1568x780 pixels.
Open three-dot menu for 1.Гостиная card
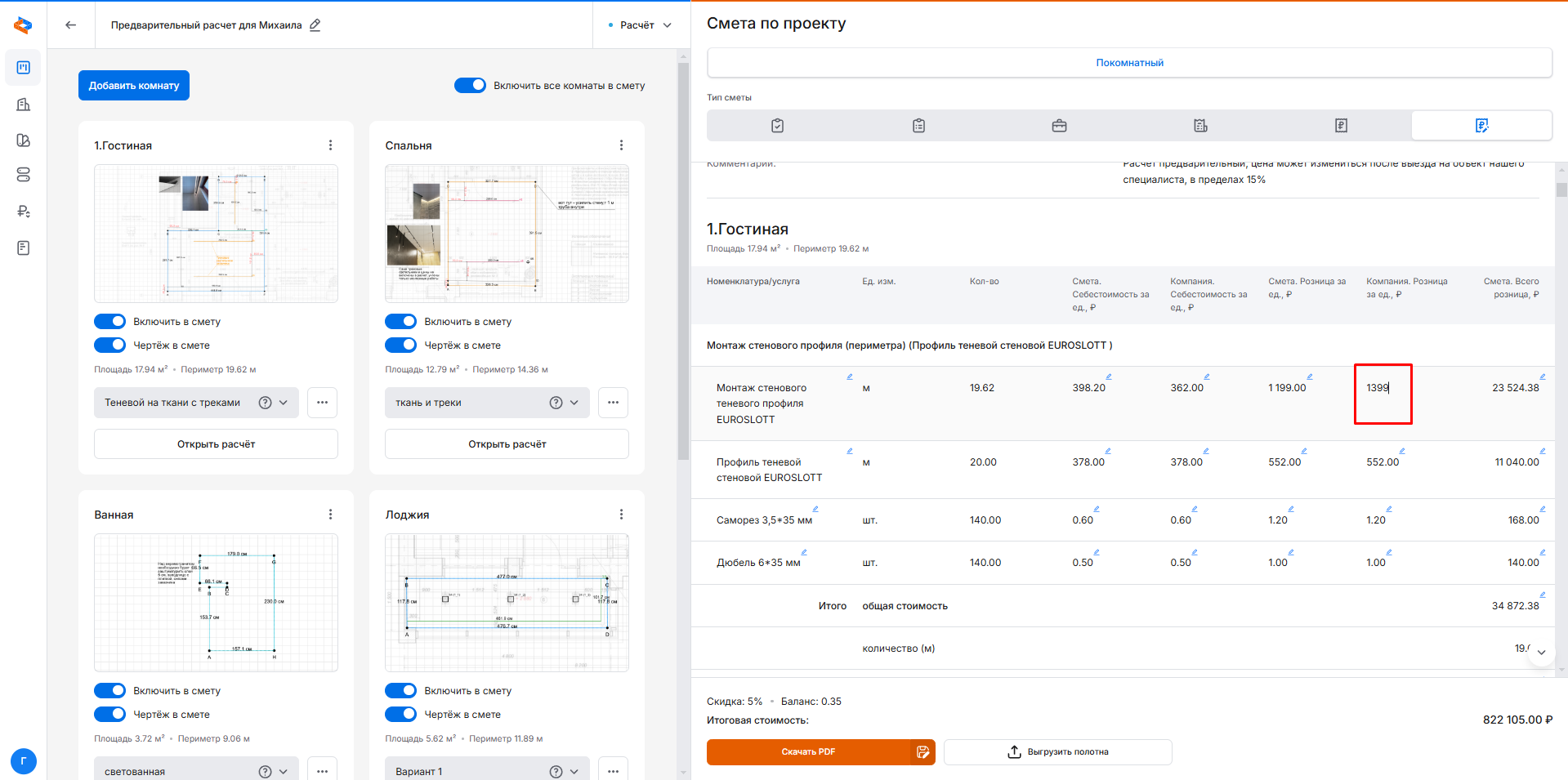click(330, 145)
